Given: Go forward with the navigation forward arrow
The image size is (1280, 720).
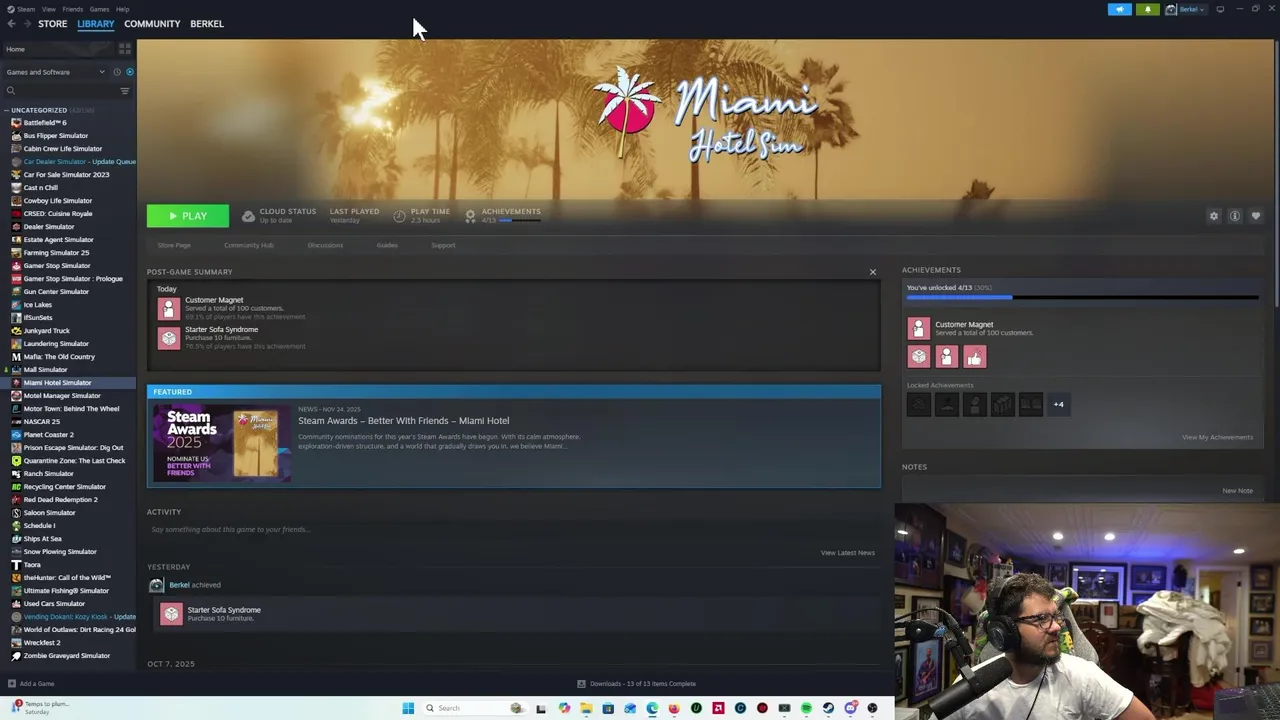Looking at the screenshot, I should click(27, 24).
